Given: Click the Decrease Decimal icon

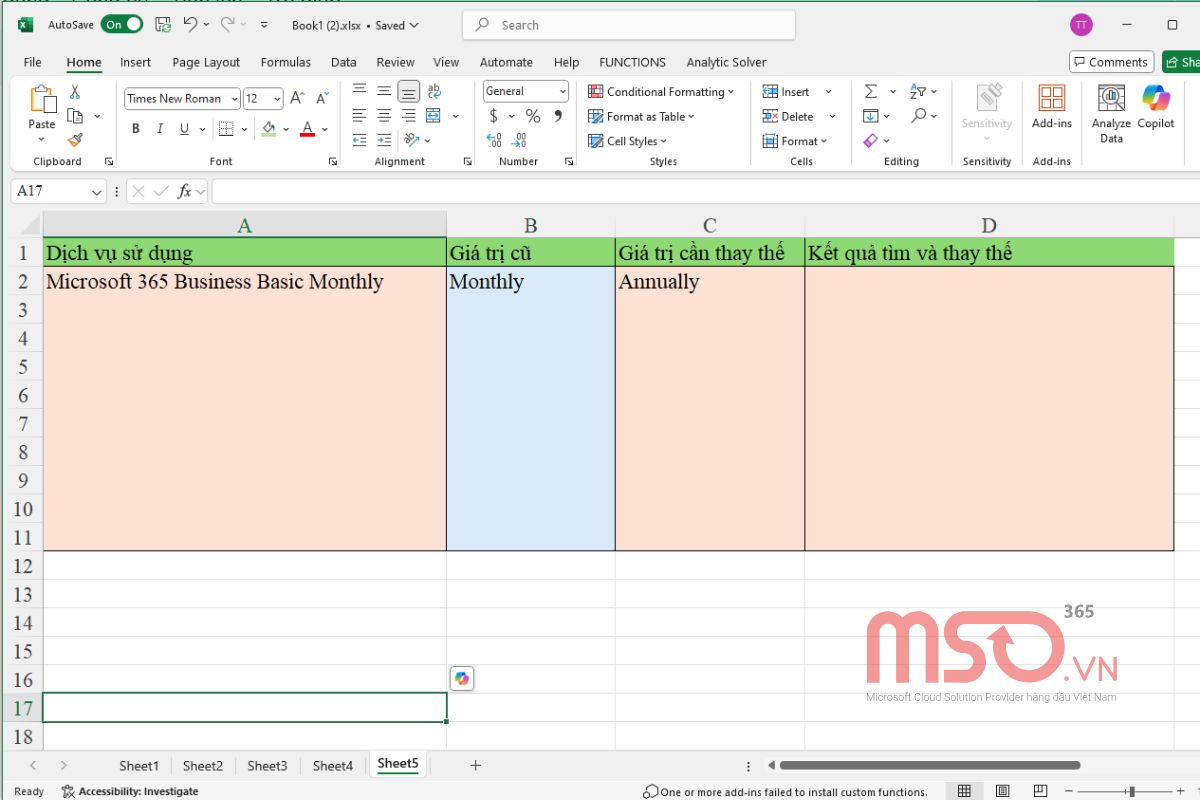Looking at the screenshot, I should tap(521, 141).
